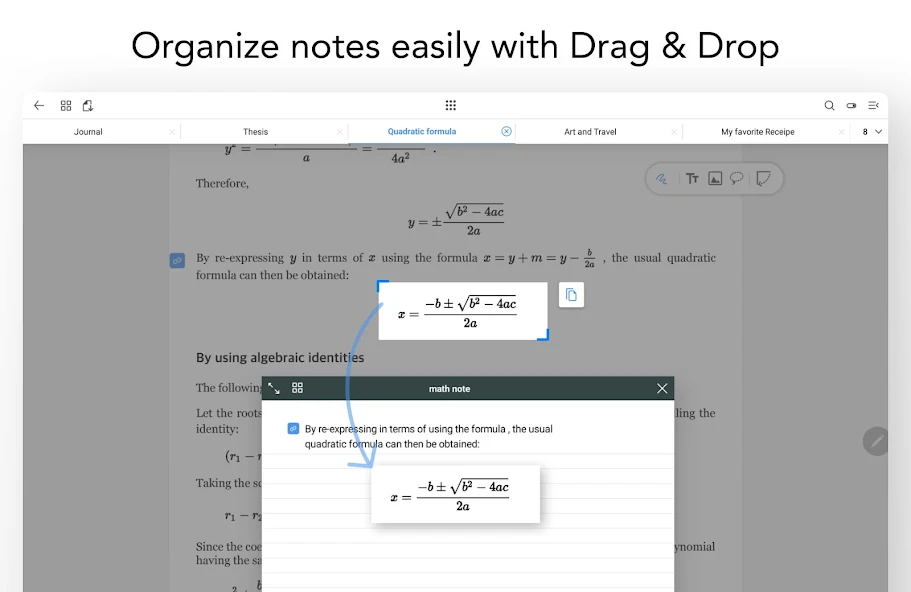Image resolution: width=911 pixels, height=592 pixels.
Task: Click the search magnifier icon
Action: coord(829,105)
